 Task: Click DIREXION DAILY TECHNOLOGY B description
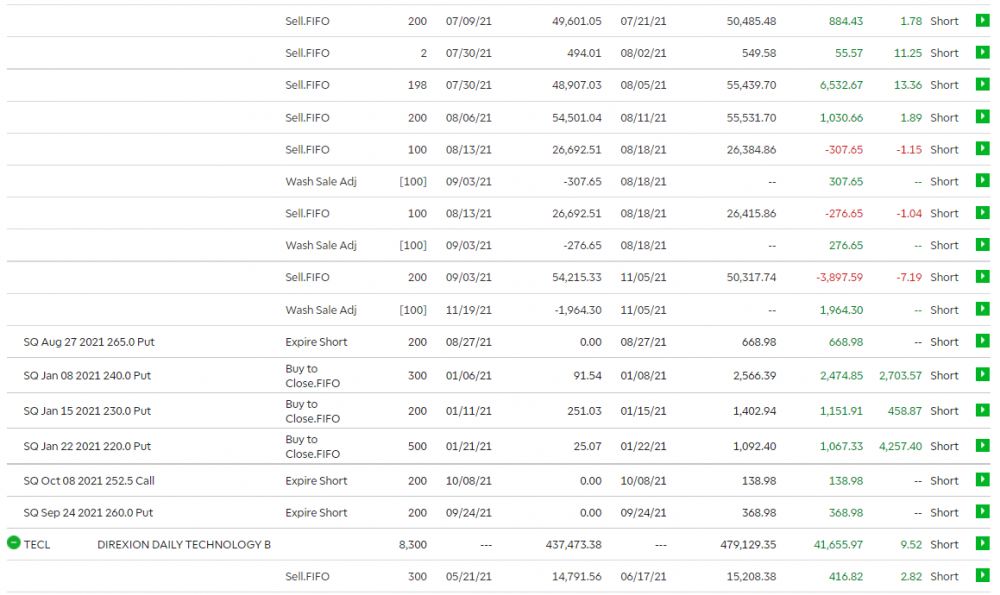[x=184, y=545]
